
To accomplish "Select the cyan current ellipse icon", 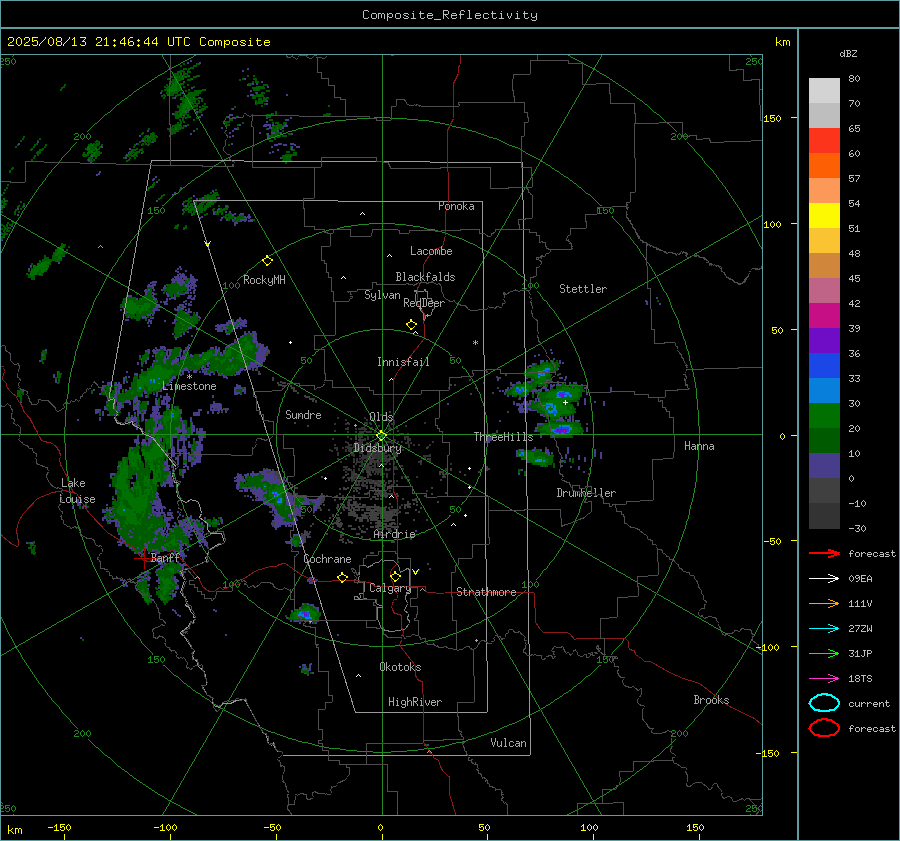I will tap(824, 703).
